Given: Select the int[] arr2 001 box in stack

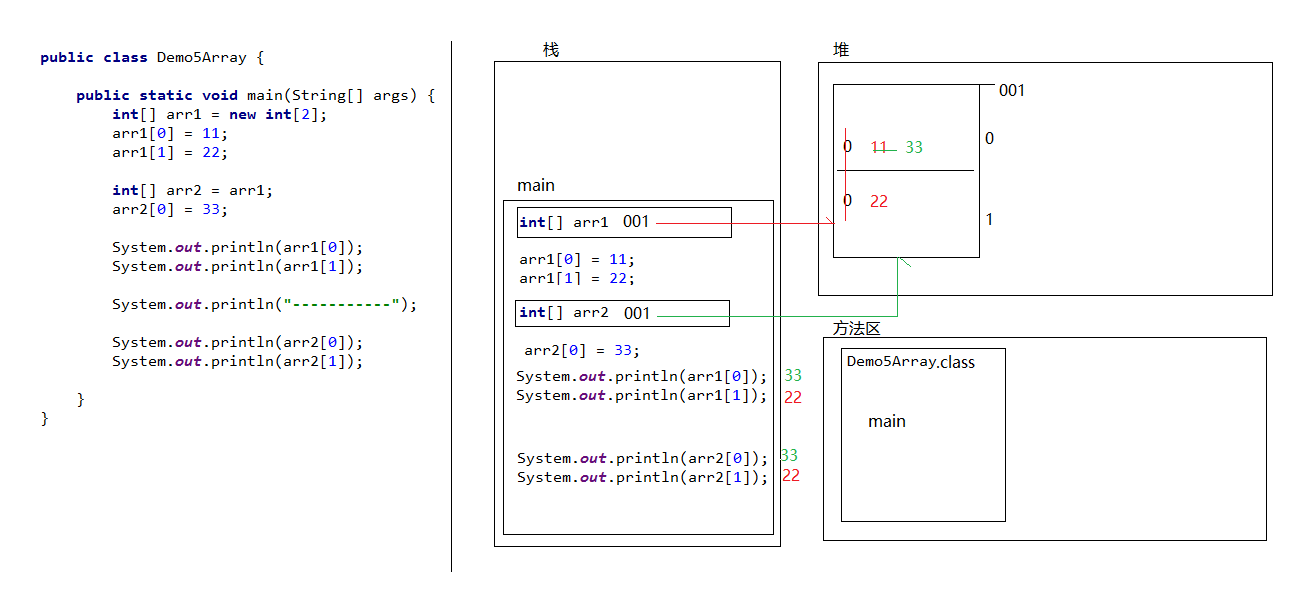Looking at the screenshot, I should (622, 313).
